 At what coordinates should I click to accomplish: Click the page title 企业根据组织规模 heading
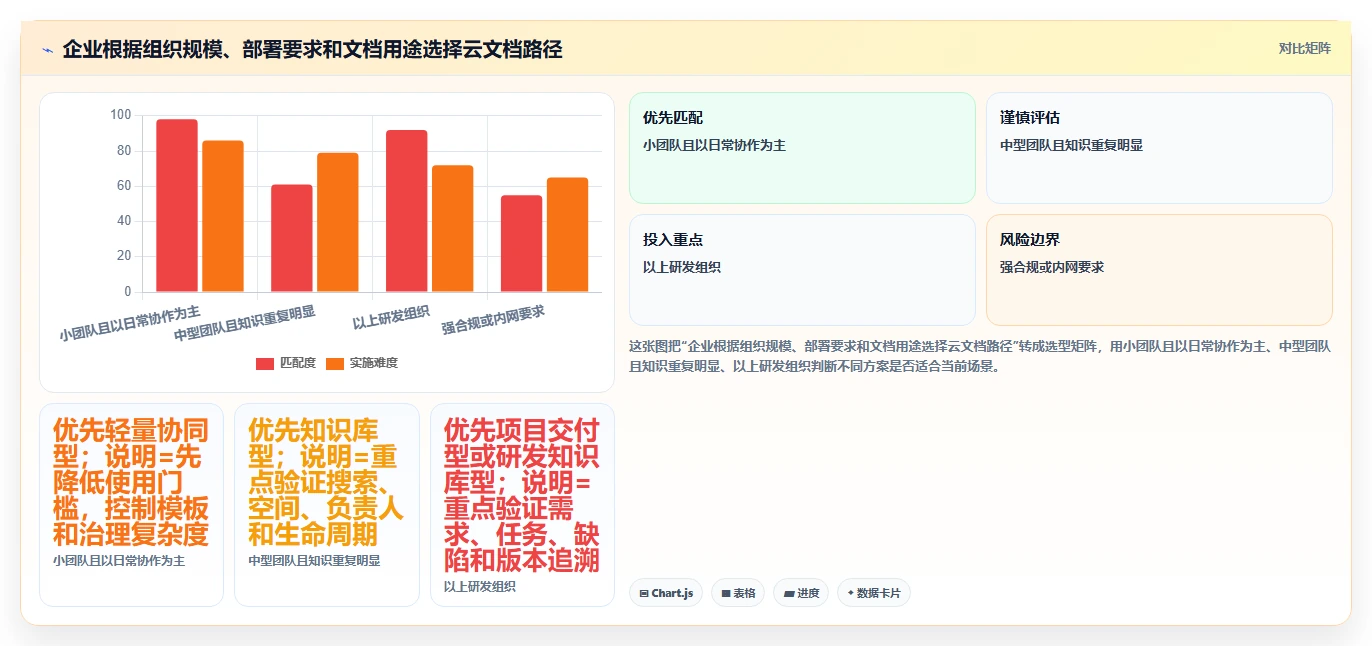pos(312,49)
